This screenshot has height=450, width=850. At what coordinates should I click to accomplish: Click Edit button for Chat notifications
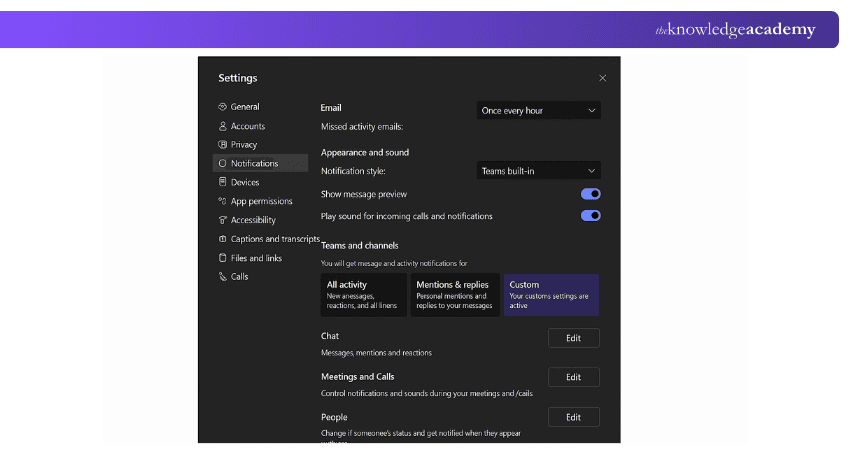pos(574,338)
